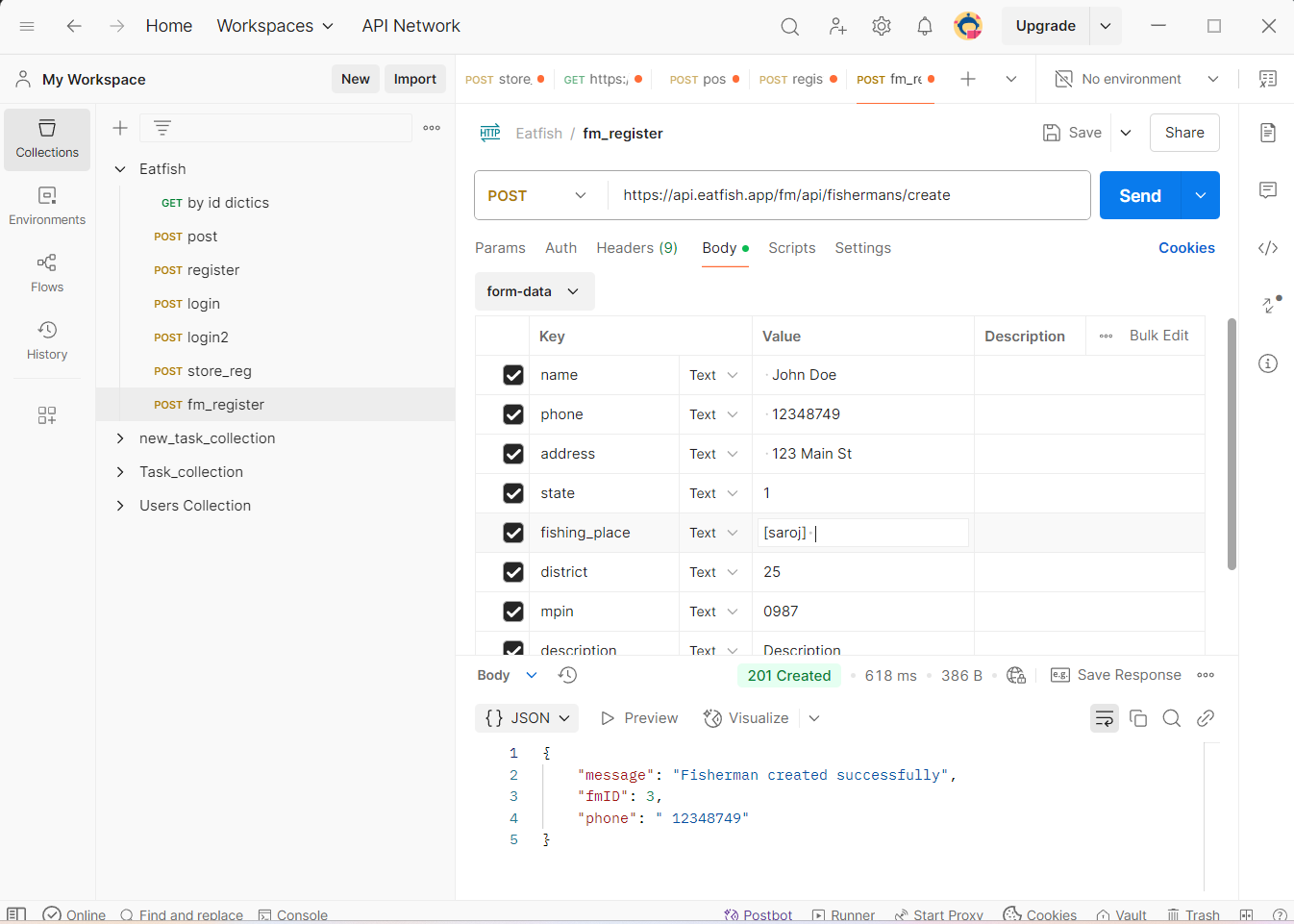Click the blue Send button
The width and height of the screenshot is (1294, 924).
coord(1139,195)
